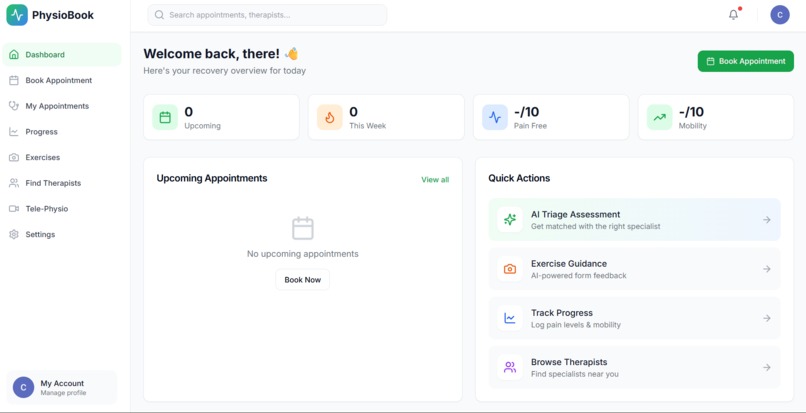Click the This Week stat card
Image resolution: width=806 pixels, height=413 pixels.
point(386,117)
